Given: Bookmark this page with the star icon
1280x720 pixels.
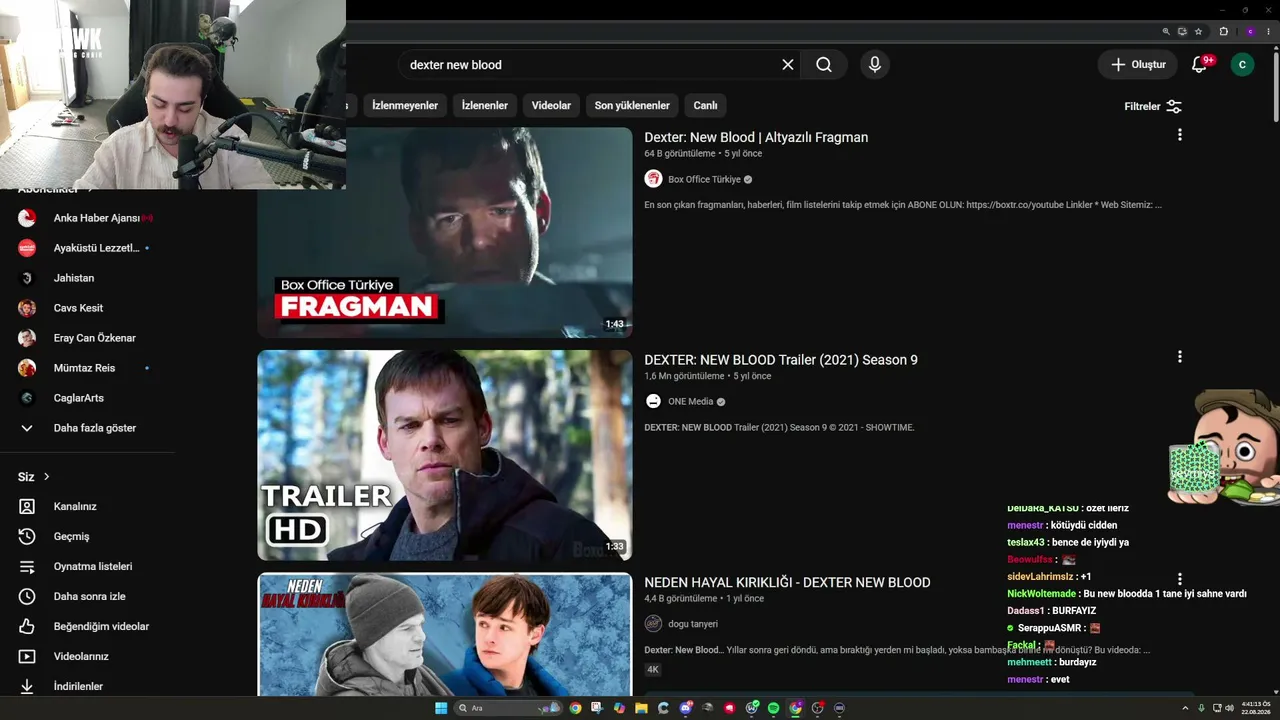Looking at the screenshot, I should coord(1198,32).
